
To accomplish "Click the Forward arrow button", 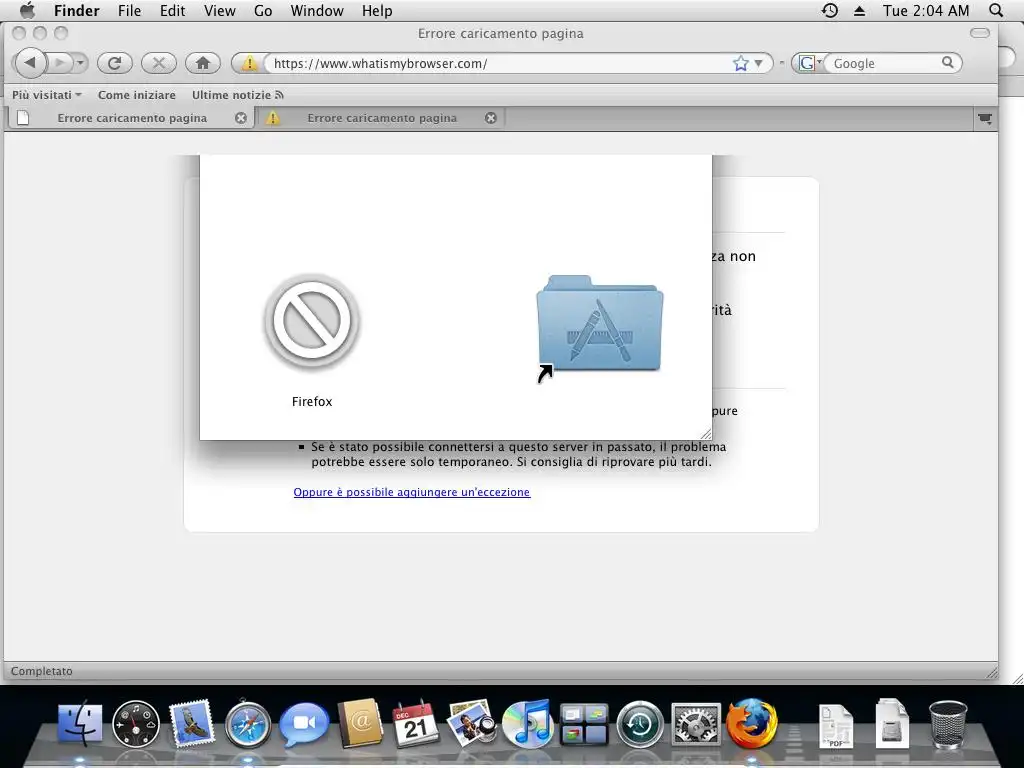I will [60, 63].
